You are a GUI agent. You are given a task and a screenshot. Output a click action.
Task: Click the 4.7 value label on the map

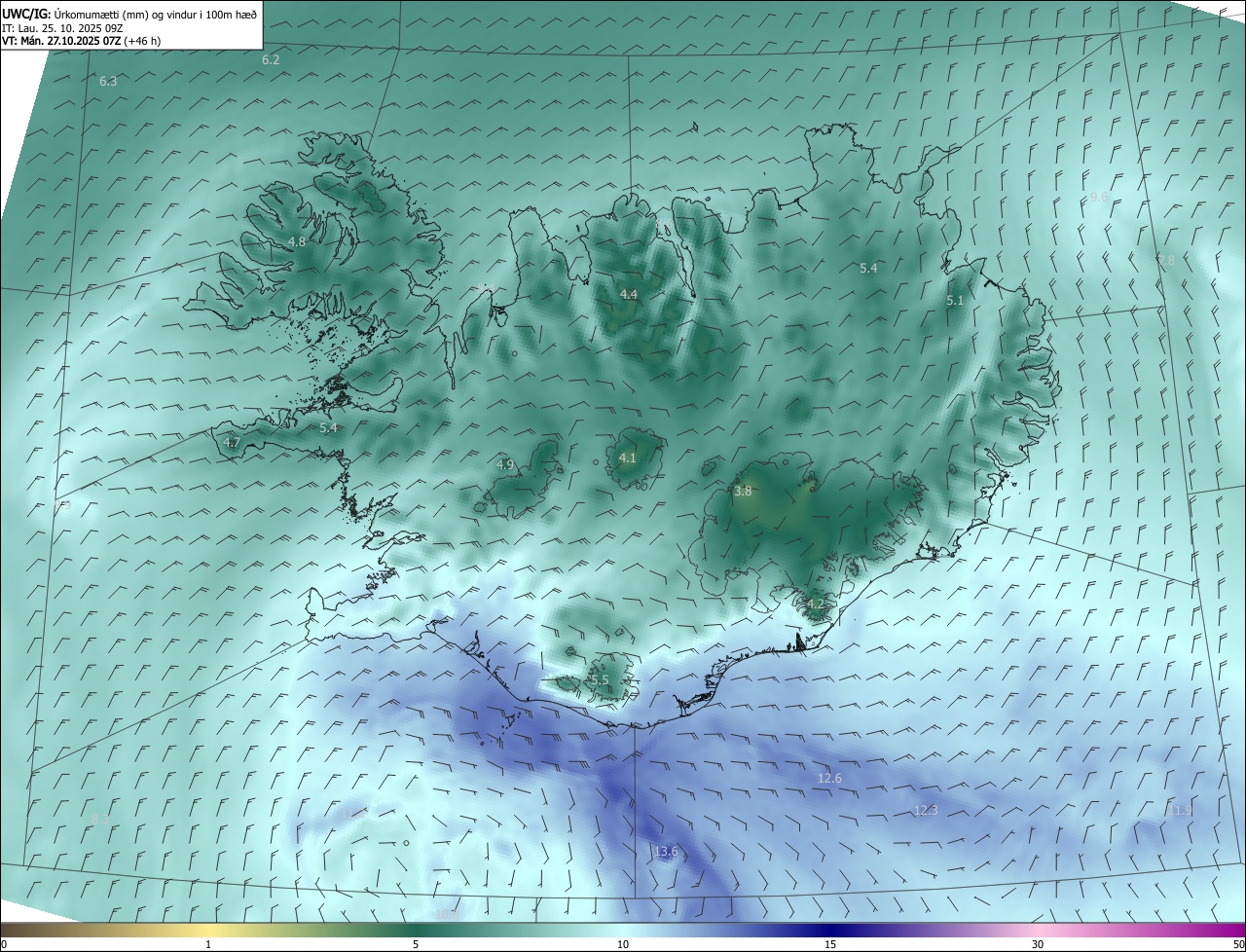[x=232, y=442]
